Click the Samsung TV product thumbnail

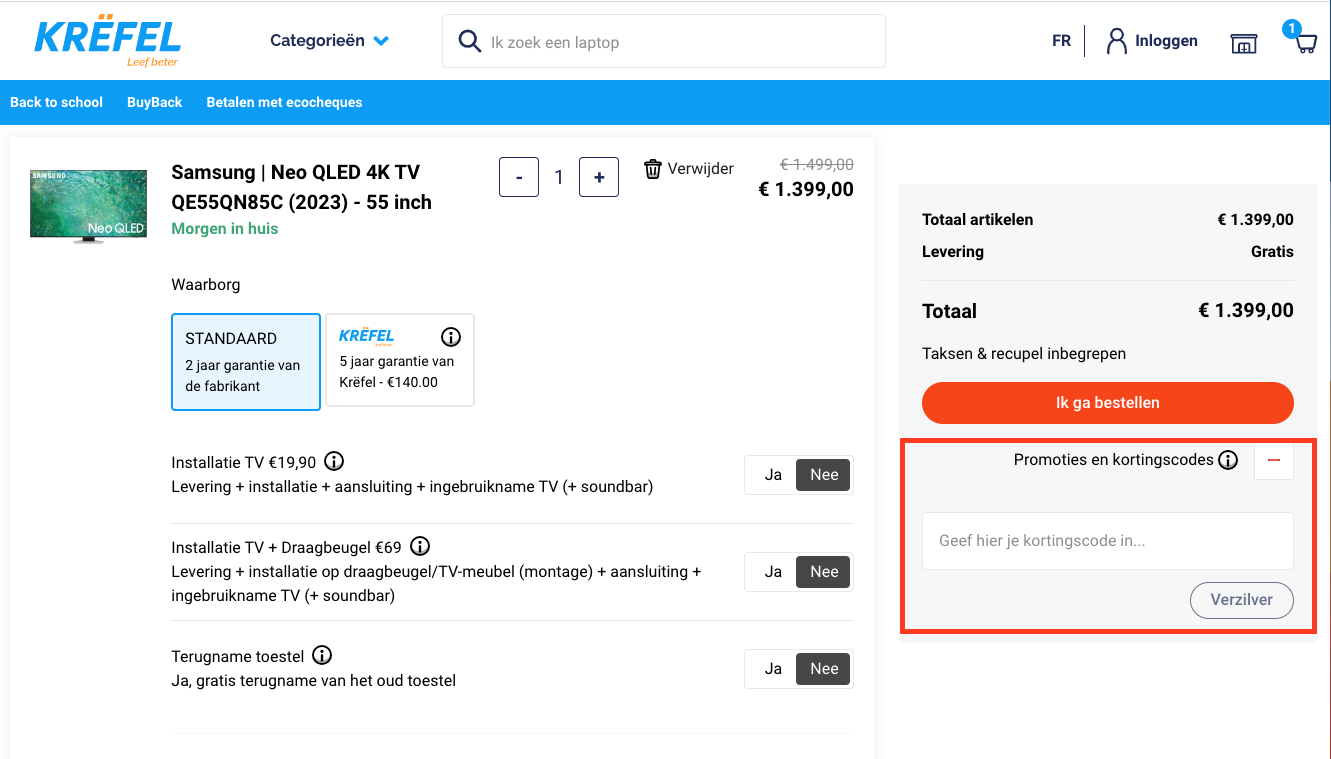[88, 206]
